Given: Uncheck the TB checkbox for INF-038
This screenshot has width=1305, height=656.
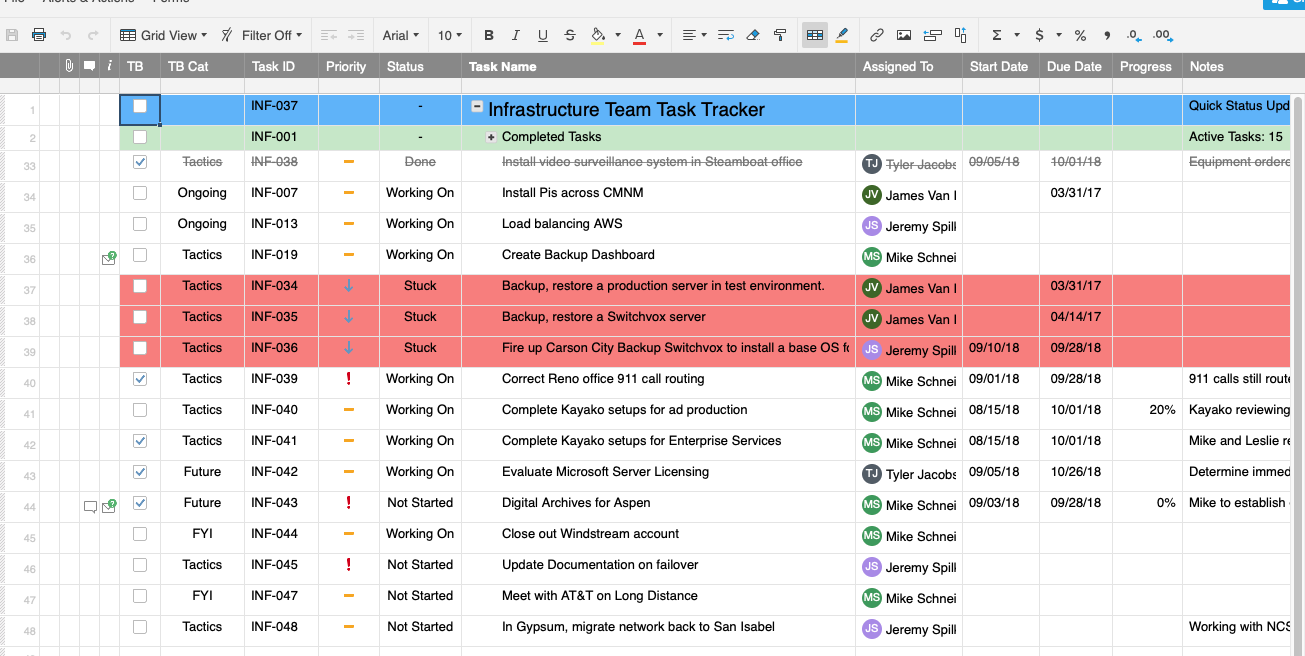Looking at the screenshot, I should click(x=140, y=162).
